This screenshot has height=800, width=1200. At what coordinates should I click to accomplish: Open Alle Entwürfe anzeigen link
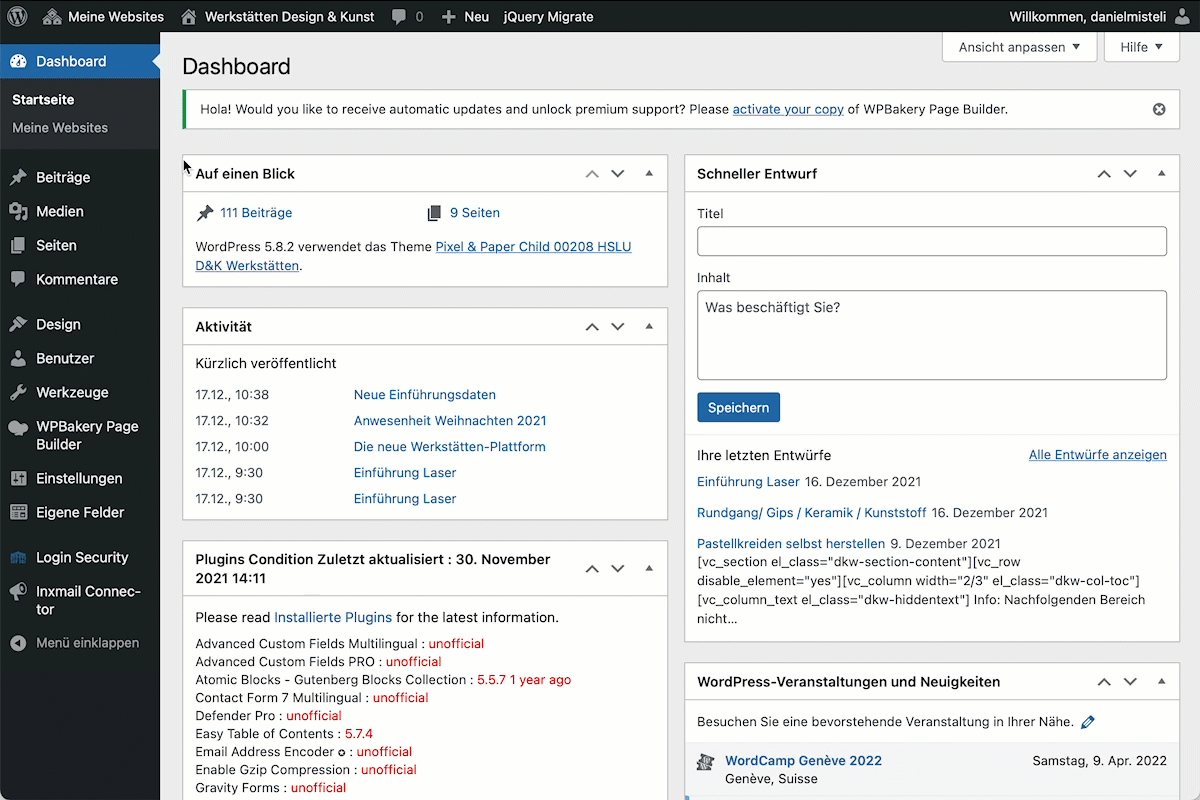(x=1098, y=455)
